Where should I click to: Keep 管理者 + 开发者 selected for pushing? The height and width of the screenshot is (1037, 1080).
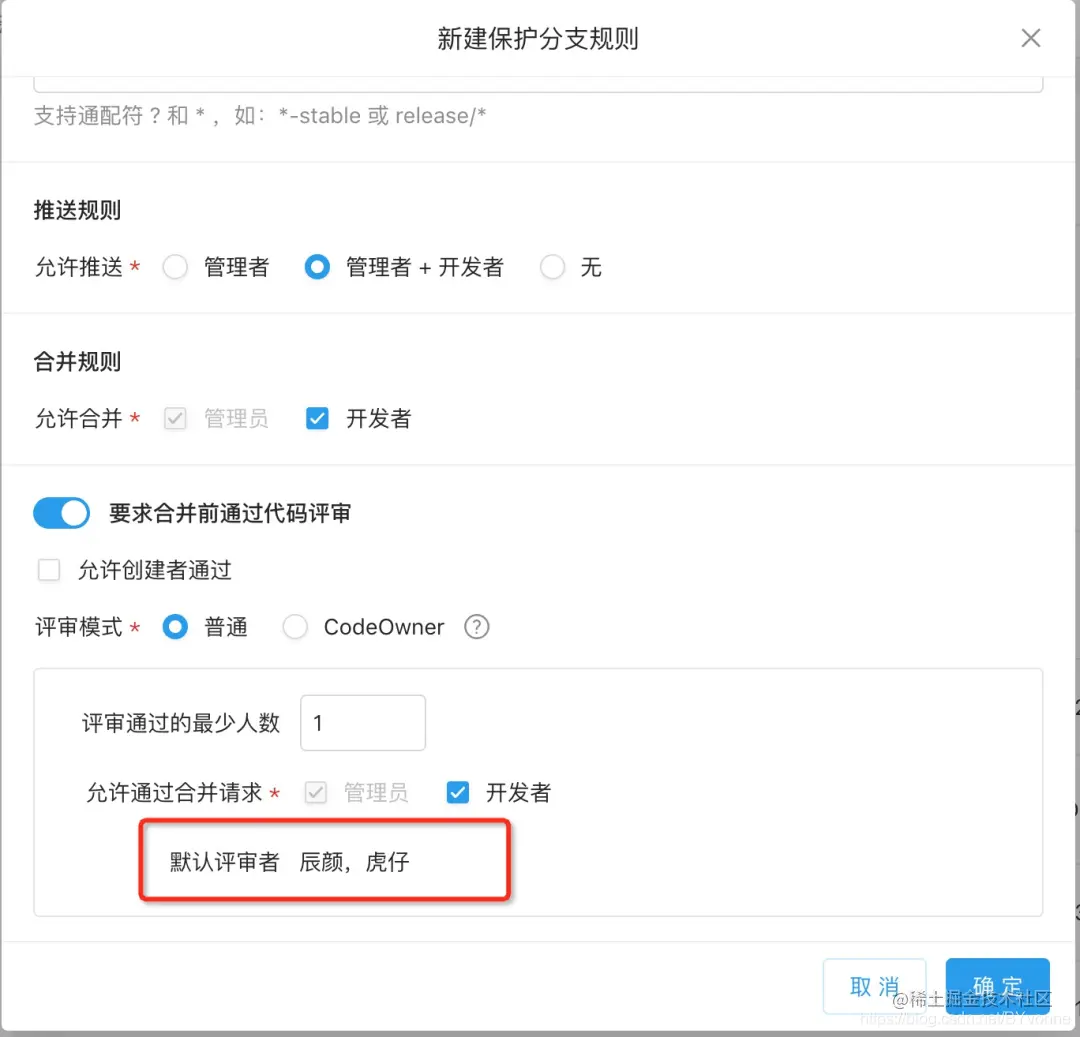(316, 267)
